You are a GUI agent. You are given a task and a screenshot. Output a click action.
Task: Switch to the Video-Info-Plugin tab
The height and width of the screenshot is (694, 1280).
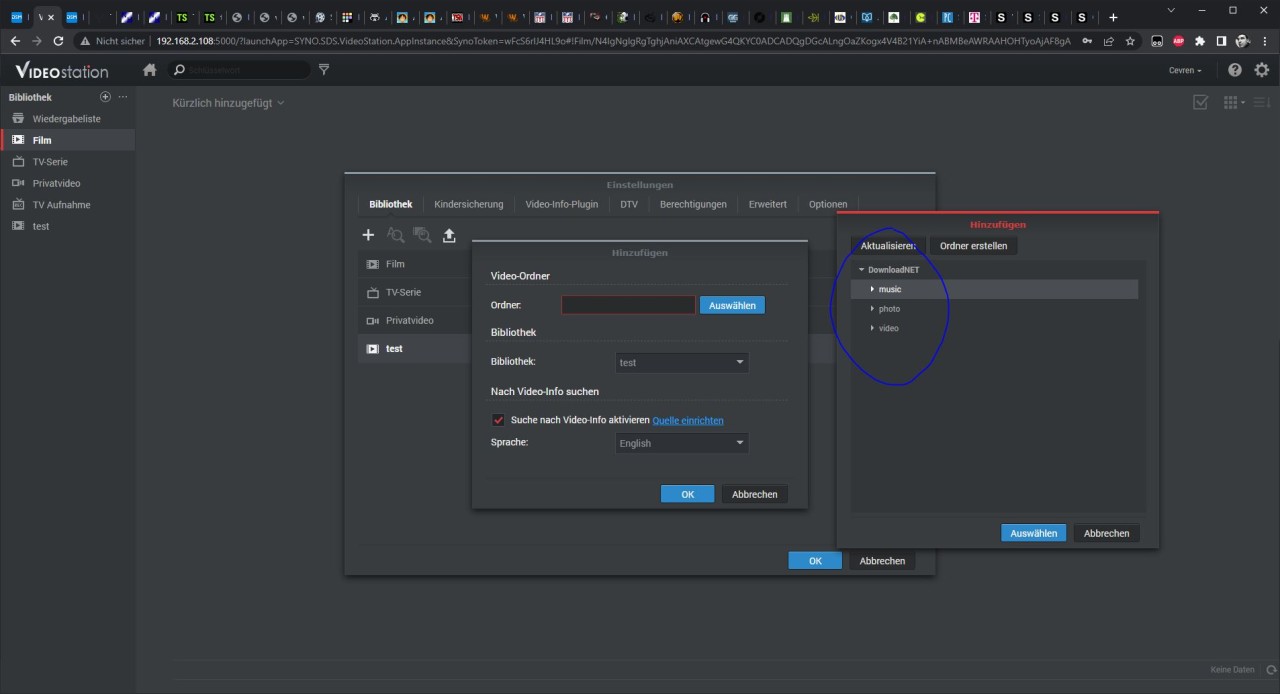click(561, 204)
